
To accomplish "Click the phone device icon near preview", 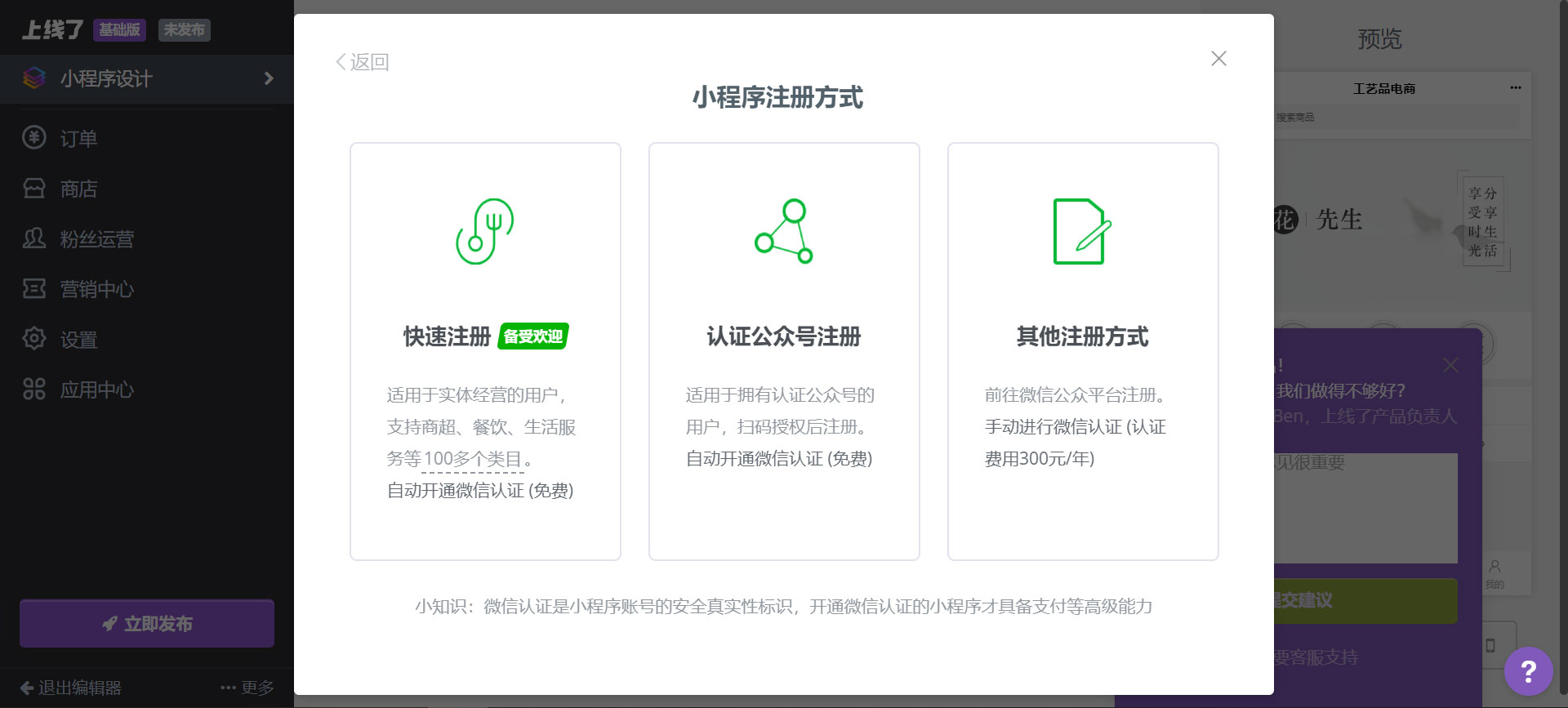I will tap(1490, 645).
